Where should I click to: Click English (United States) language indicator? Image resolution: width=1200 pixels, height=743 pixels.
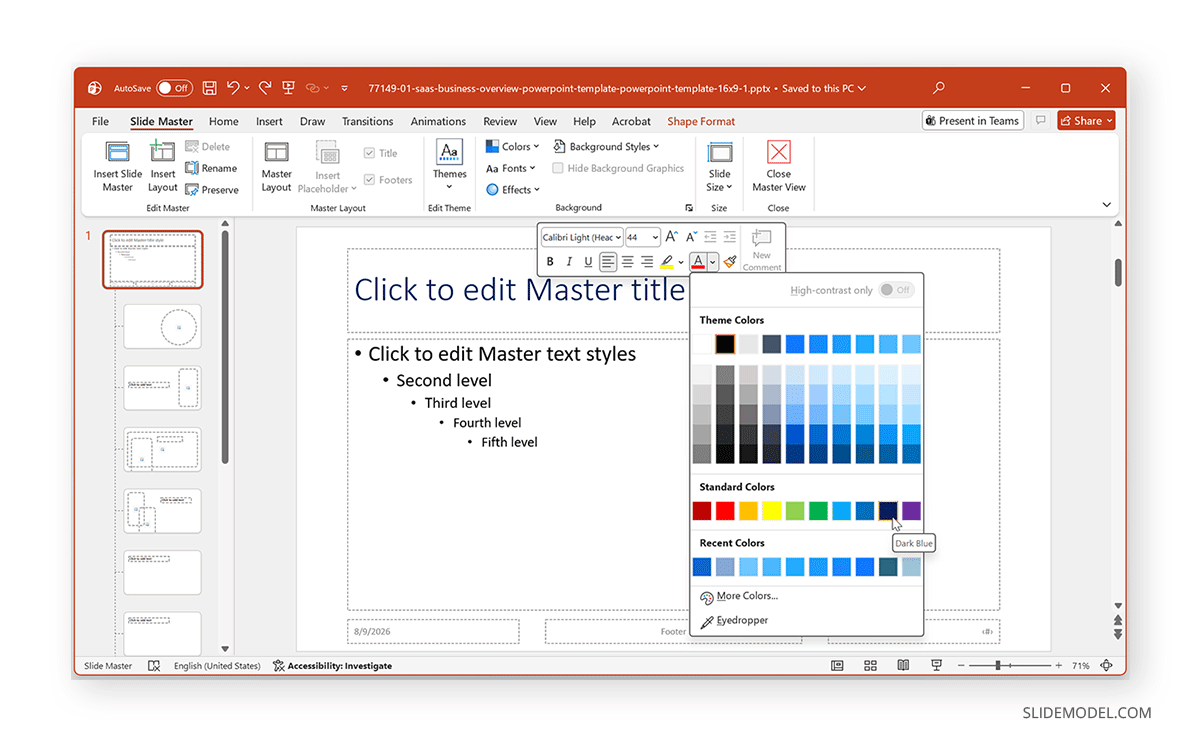coord(217,665)
